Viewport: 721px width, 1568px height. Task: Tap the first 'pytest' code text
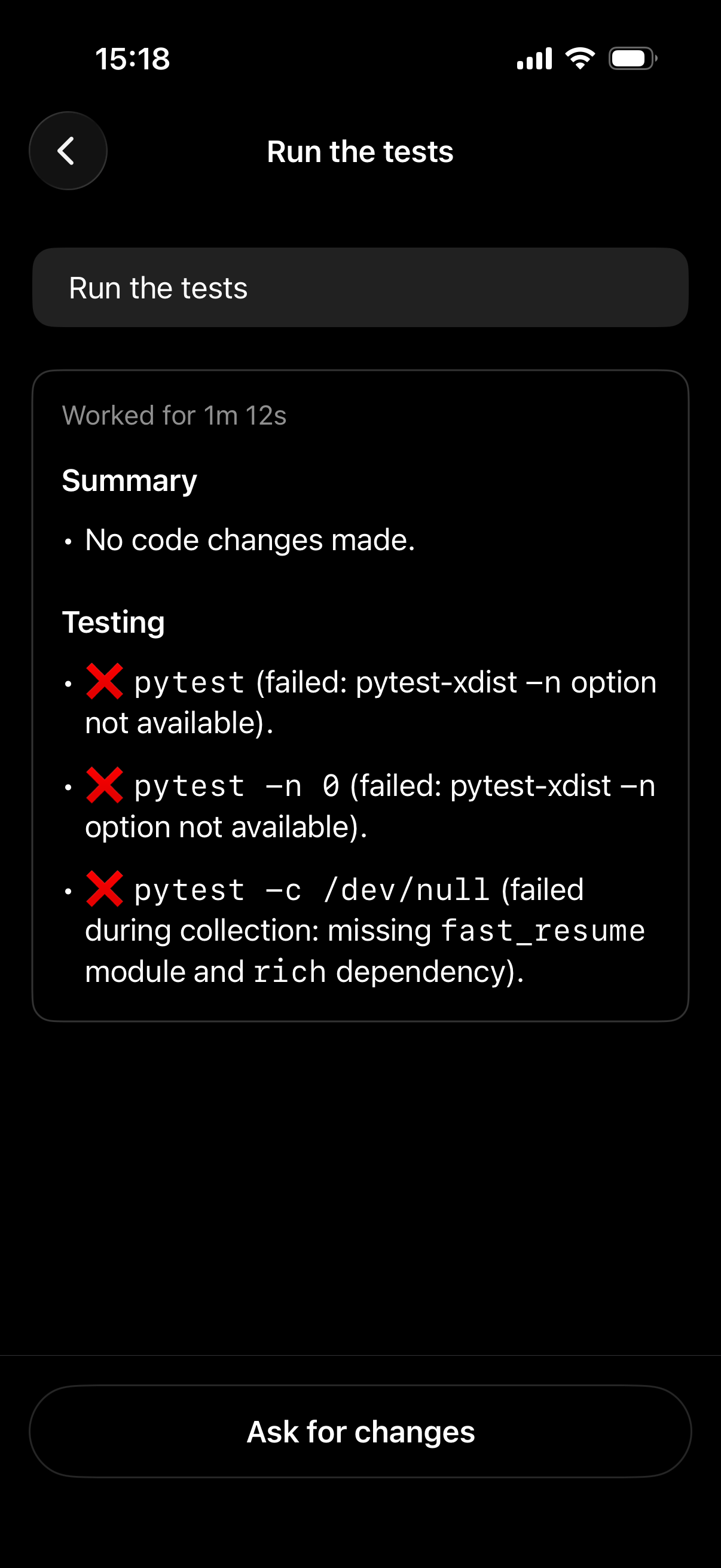[x=190, y=682]
